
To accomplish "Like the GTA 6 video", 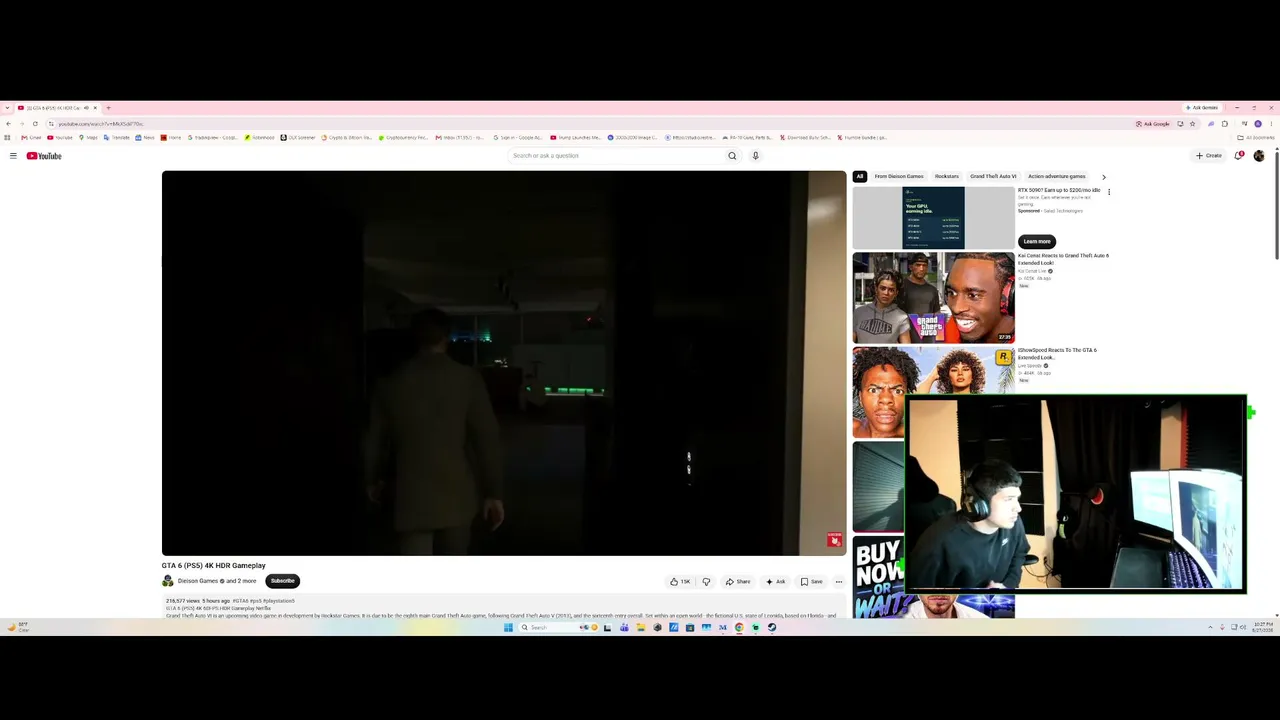I will [680, 581].
